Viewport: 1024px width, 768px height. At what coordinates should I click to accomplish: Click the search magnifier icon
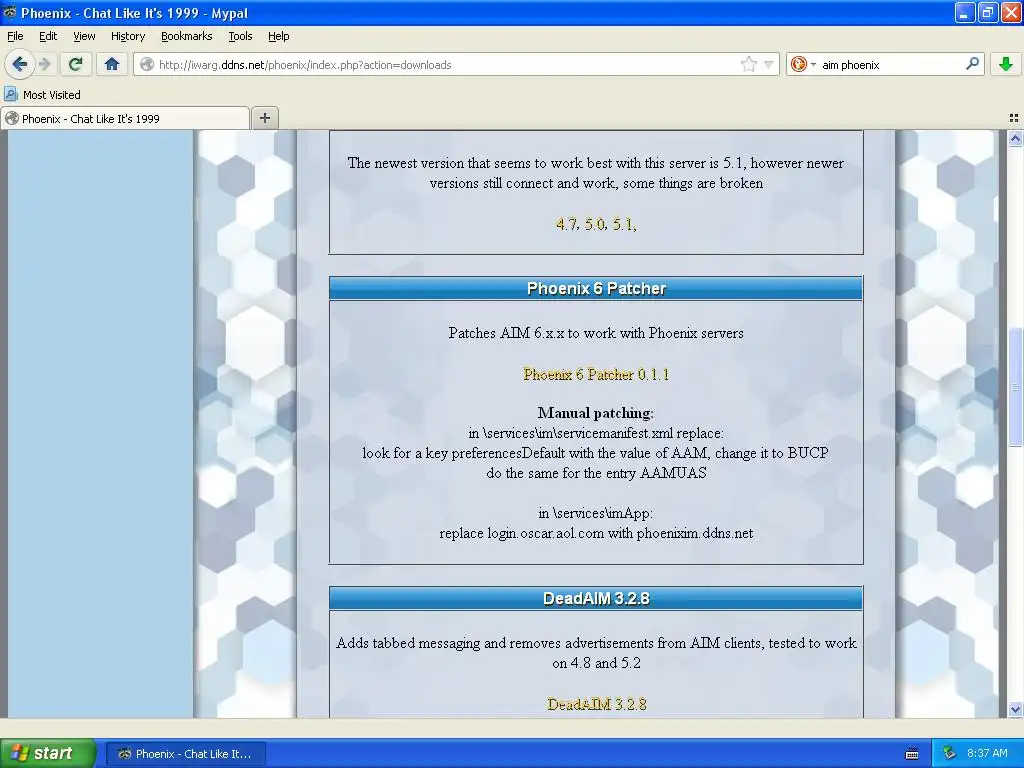[972, 64]
